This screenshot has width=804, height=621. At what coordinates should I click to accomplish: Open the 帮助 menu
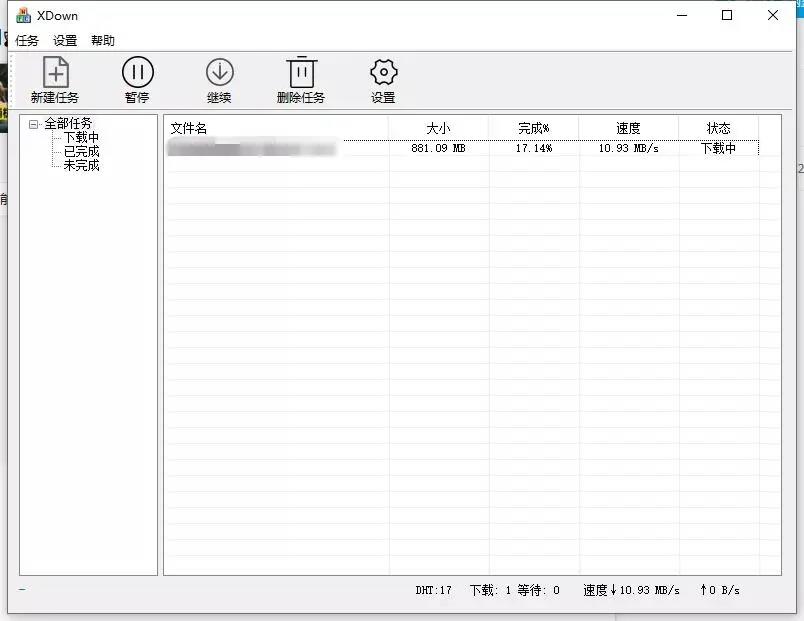pos(103,41)
